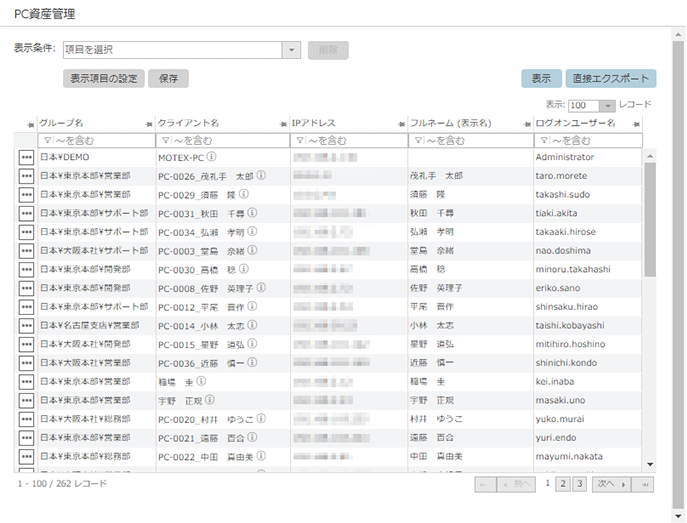This screenshot has width=687, height=523.
Task: Click info icon beside 稲場 圭 client
Action: [x=201, y=381]
